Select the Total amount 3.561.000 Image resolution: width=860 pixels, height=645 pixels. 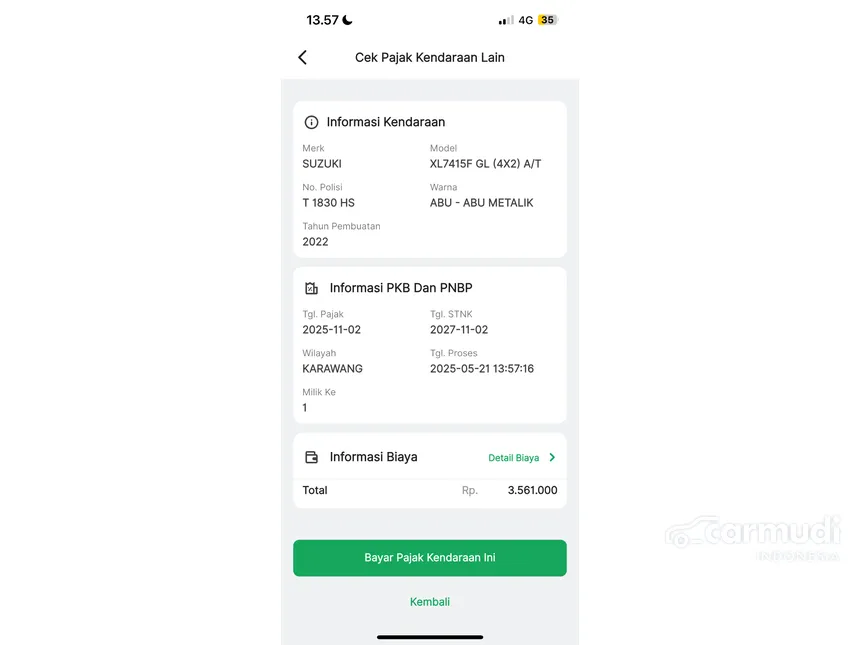(x=532, y=491)
